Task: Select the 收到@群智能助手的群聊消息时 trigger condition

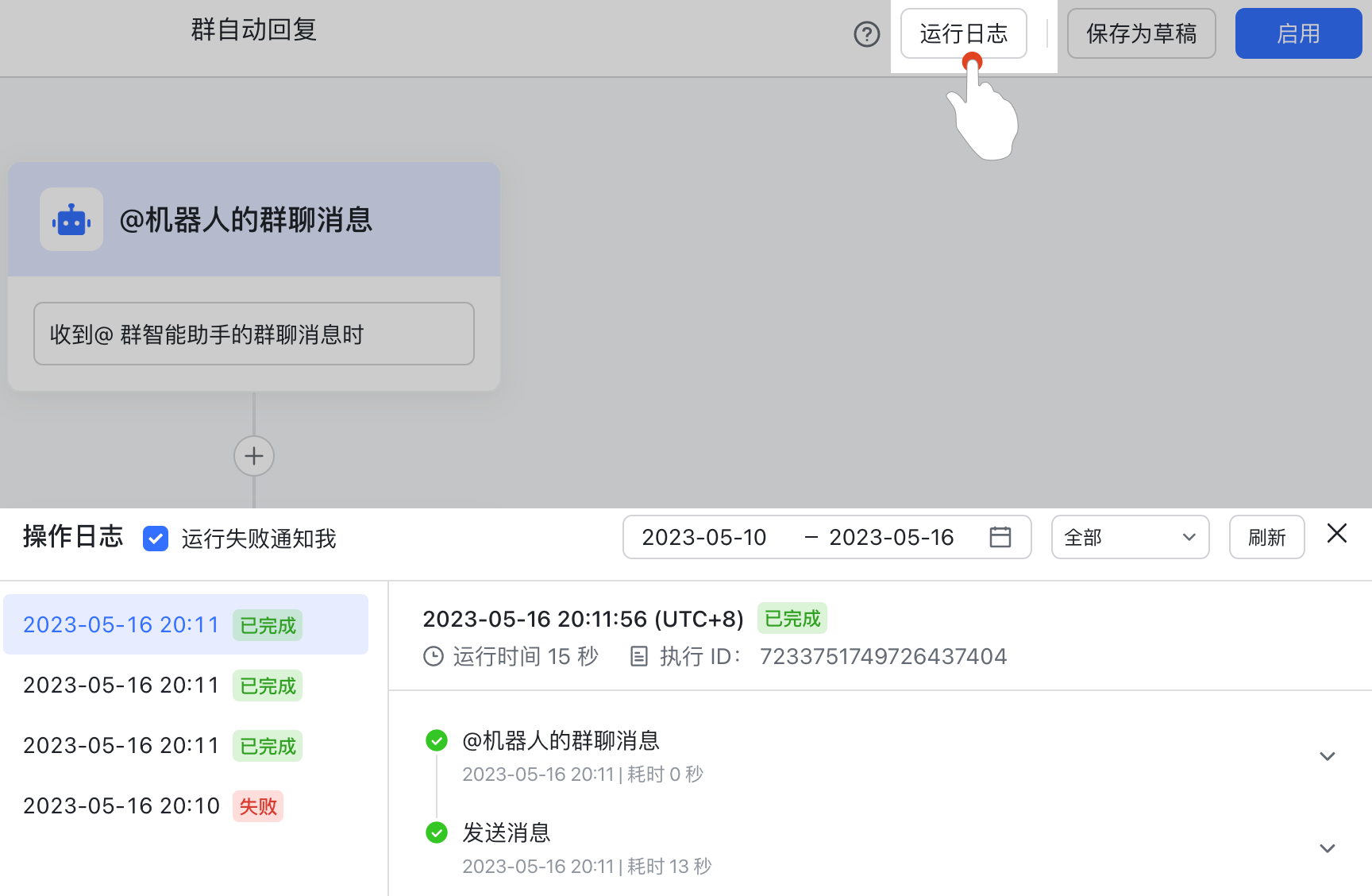Action: click(253, 334)
